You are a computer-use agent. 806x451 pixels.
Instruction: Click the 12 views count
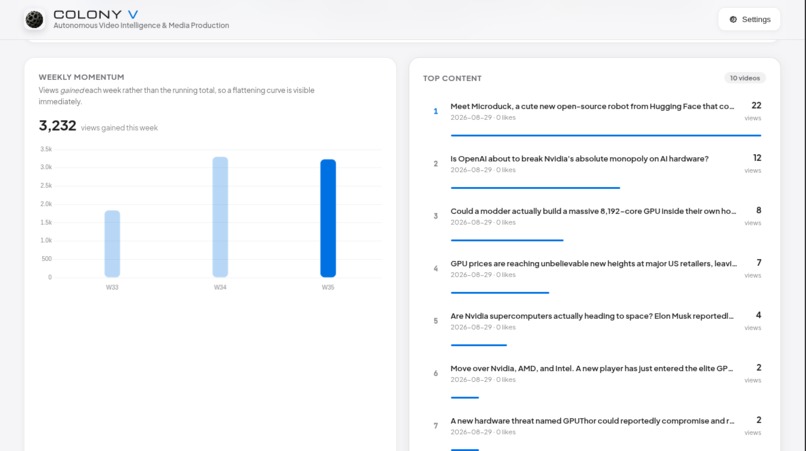757,158
